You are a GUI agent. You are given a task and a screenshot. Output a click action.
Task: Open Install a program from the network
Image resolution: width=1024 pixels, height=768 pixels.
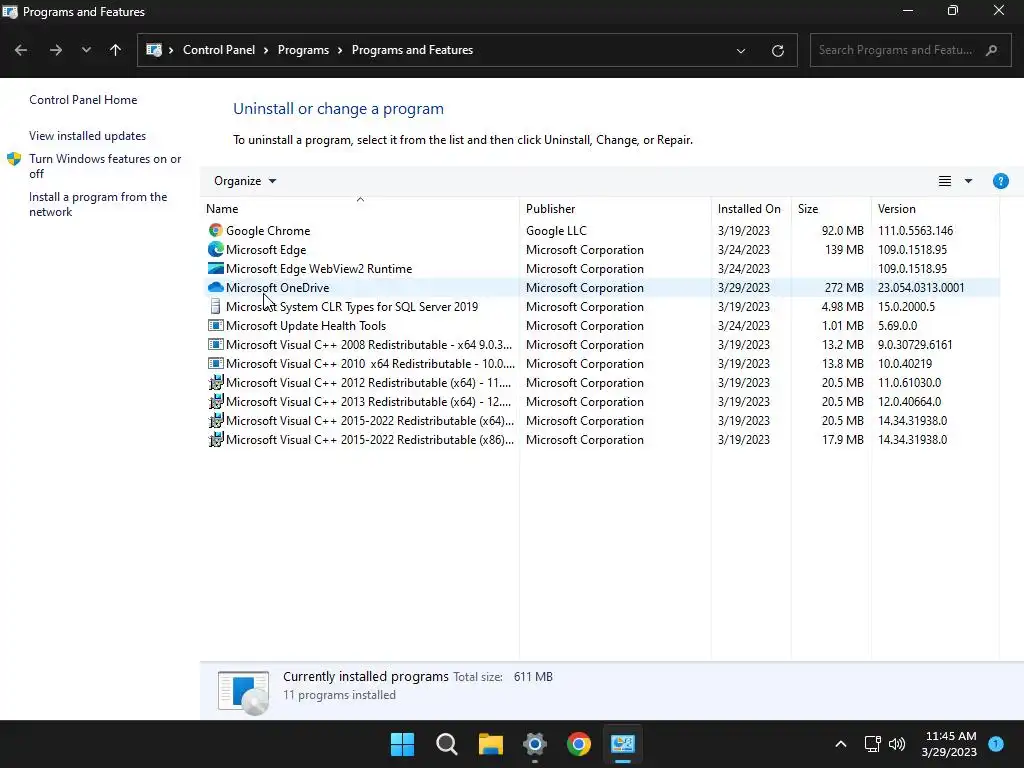[98, 204]
